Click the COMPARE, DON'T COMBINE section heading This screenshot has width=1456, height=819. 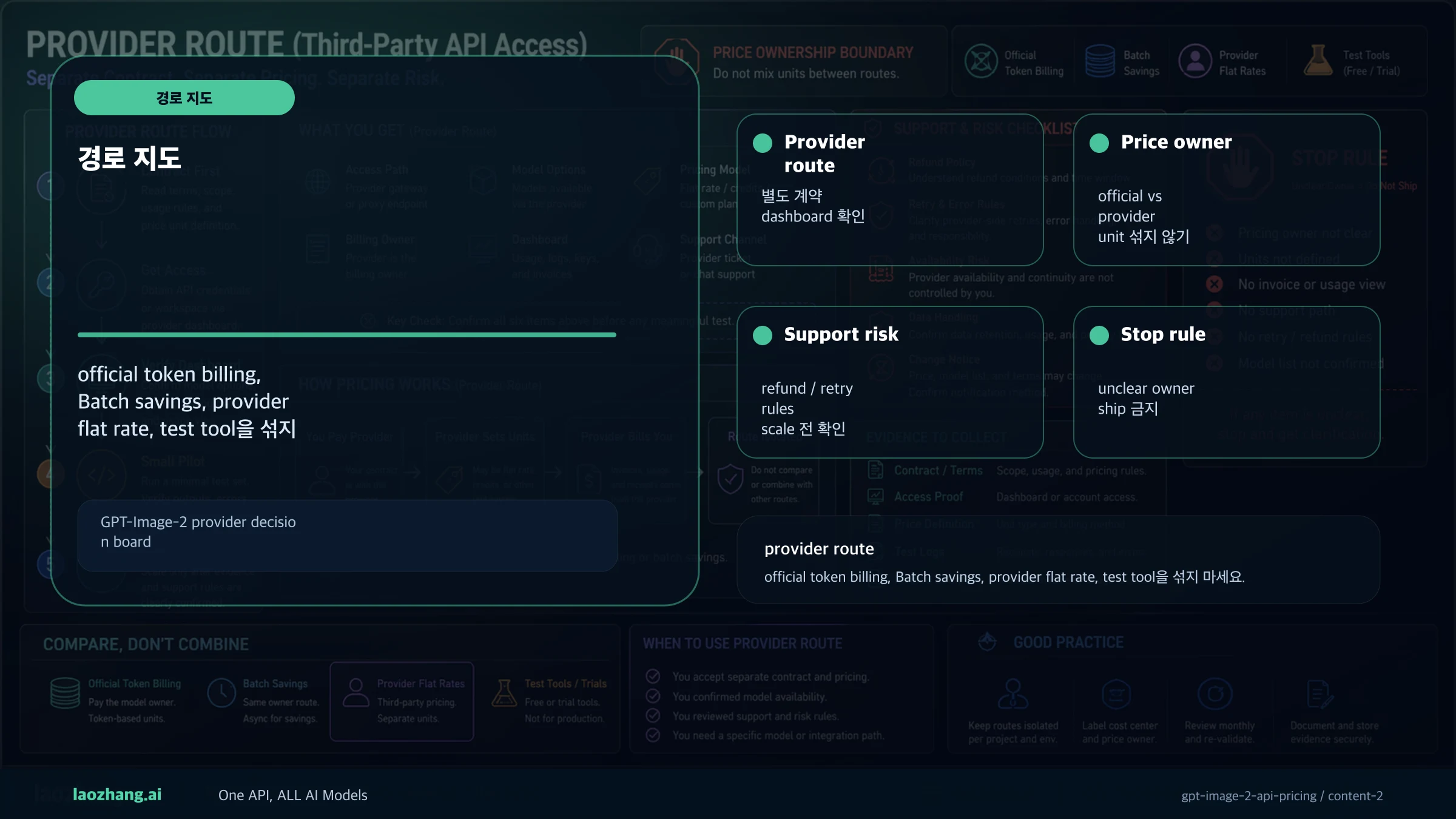(x=146, y=644)
